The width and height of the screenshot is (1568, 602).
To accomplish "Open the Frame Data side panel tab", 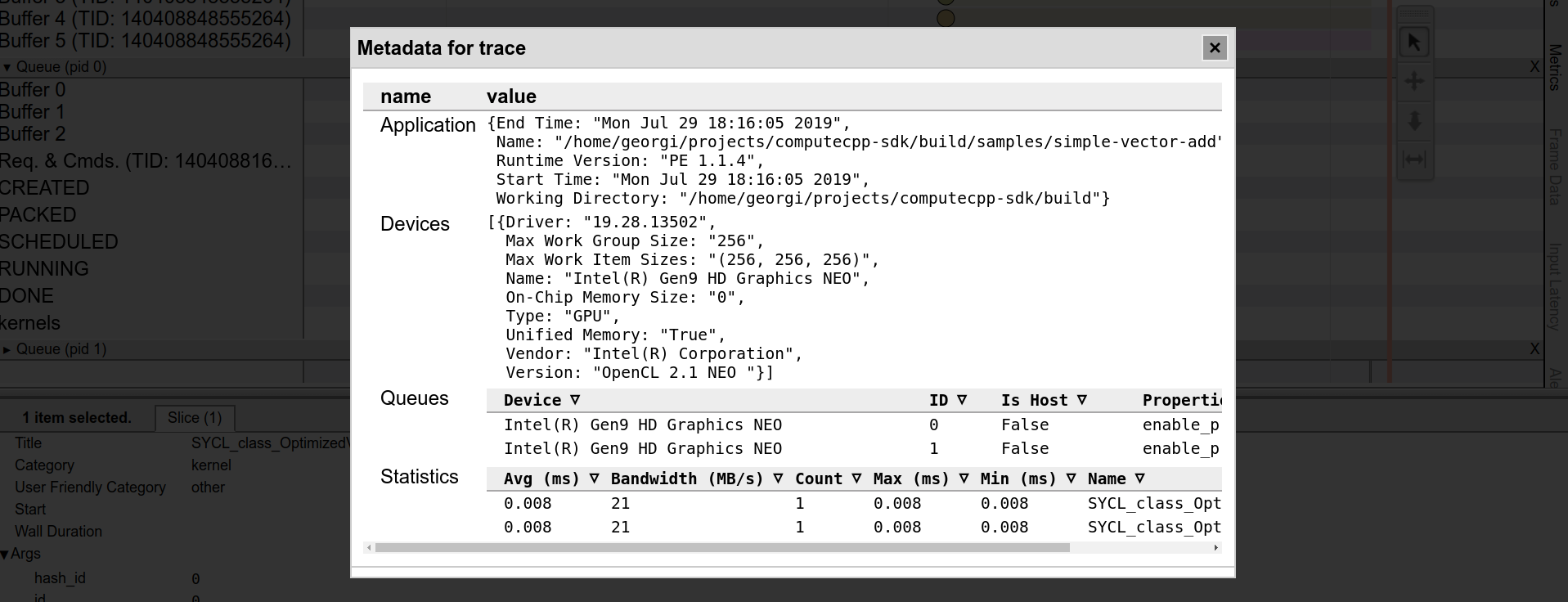I will pyautogui.click(x=1555, y=166).
